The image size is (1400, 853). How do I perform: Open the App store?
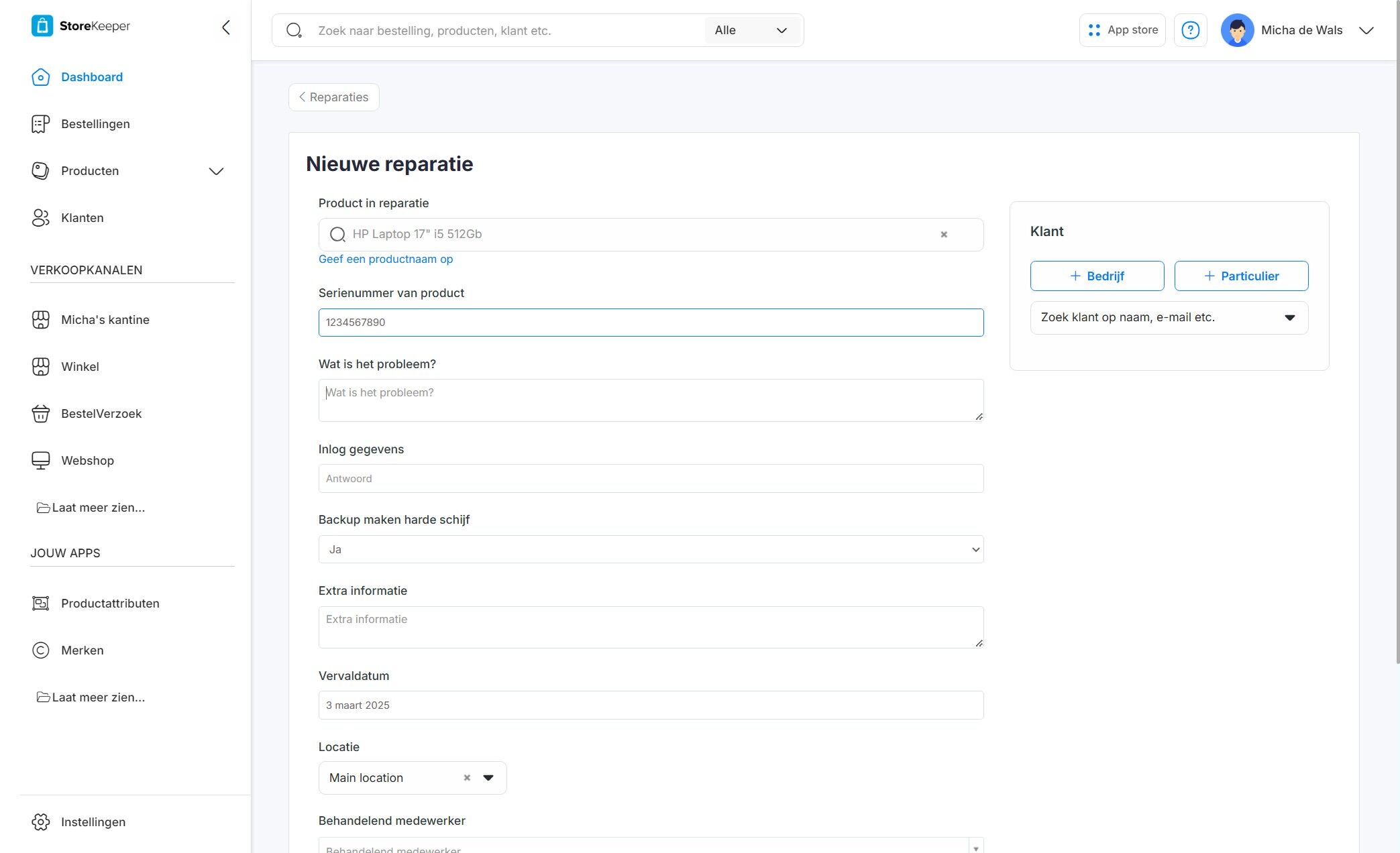pyautogui.click(x=1122, y=30)
